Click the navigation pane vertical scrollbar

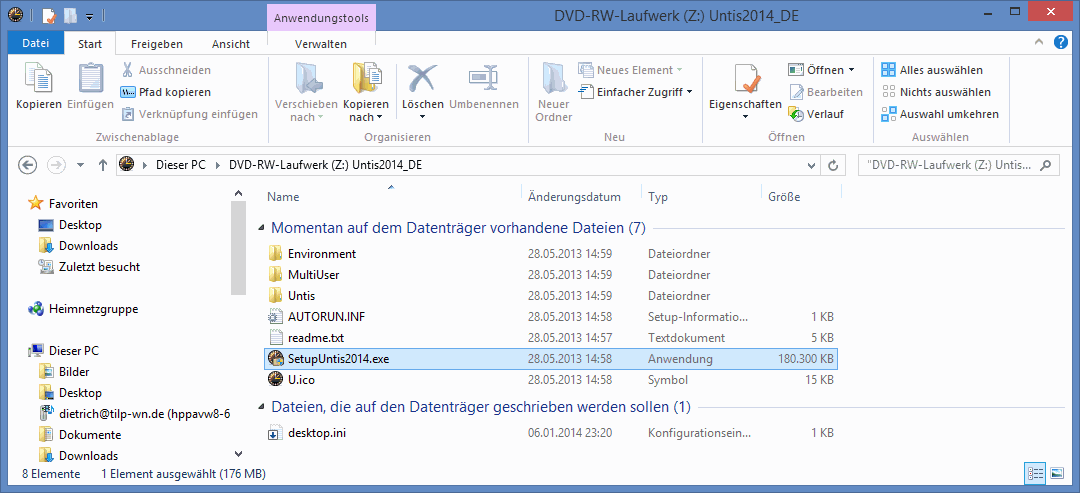point(238,250)
